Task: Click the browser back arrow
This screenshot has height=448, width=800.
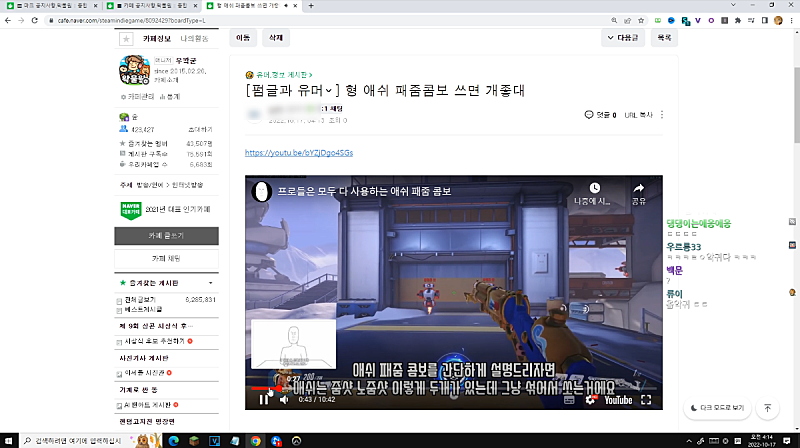Action: [x=8, y=20]
